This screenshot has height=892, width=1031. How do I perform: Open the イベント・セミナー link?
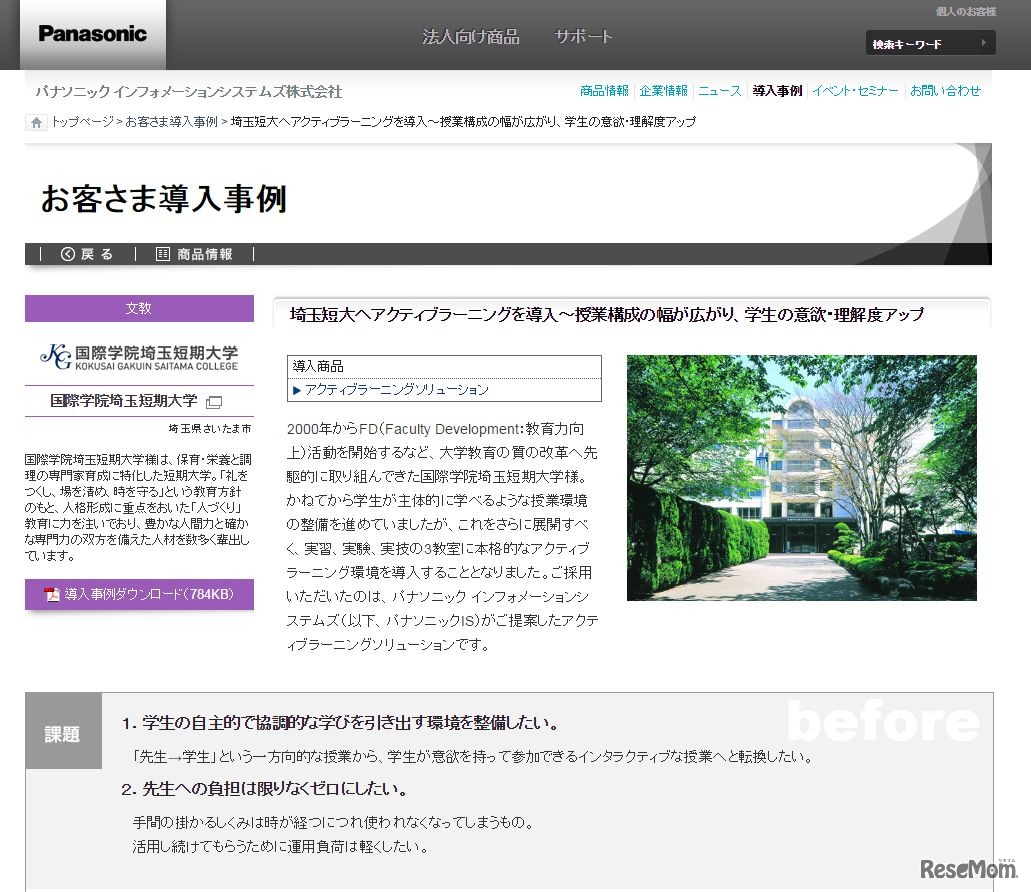pos(853,90)
